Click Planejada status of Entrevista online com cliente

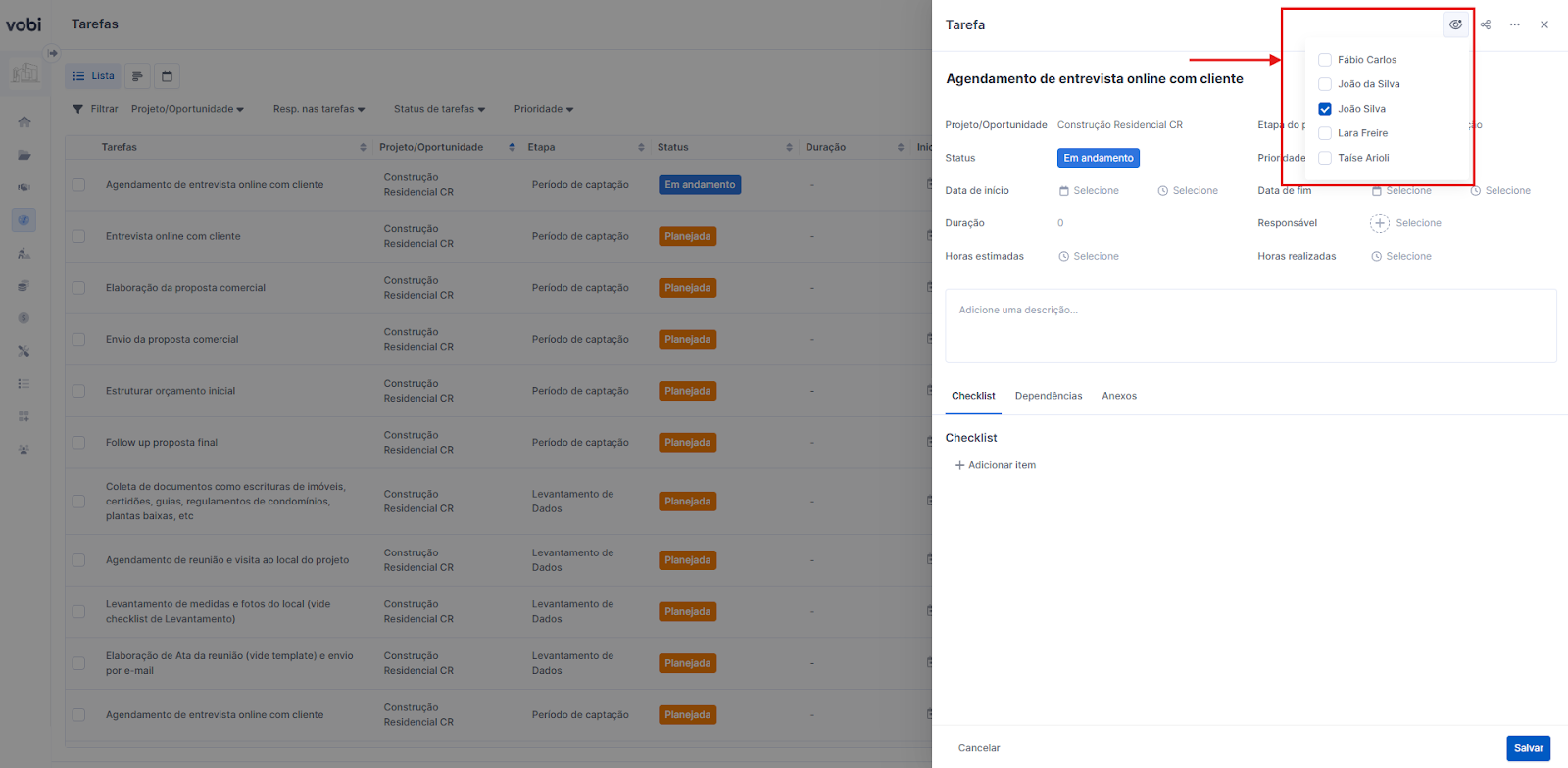point(688,236)
